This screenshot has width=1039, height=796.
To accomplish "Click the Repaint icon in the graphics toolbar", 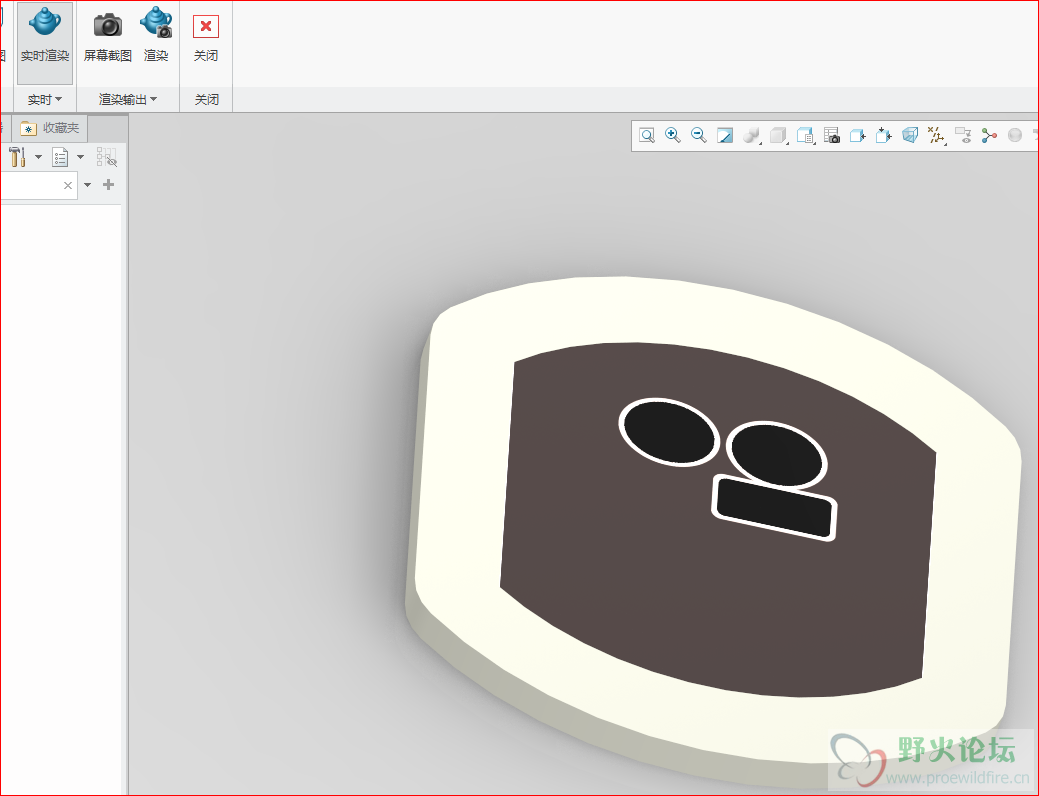I will tap(725, 136).
